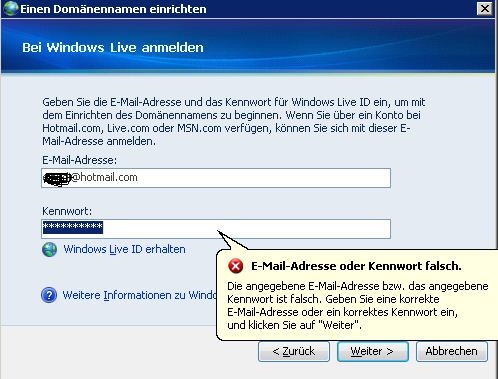Click the Kennwort: label
Screen dimensions: 498x379
coord(67,211)
